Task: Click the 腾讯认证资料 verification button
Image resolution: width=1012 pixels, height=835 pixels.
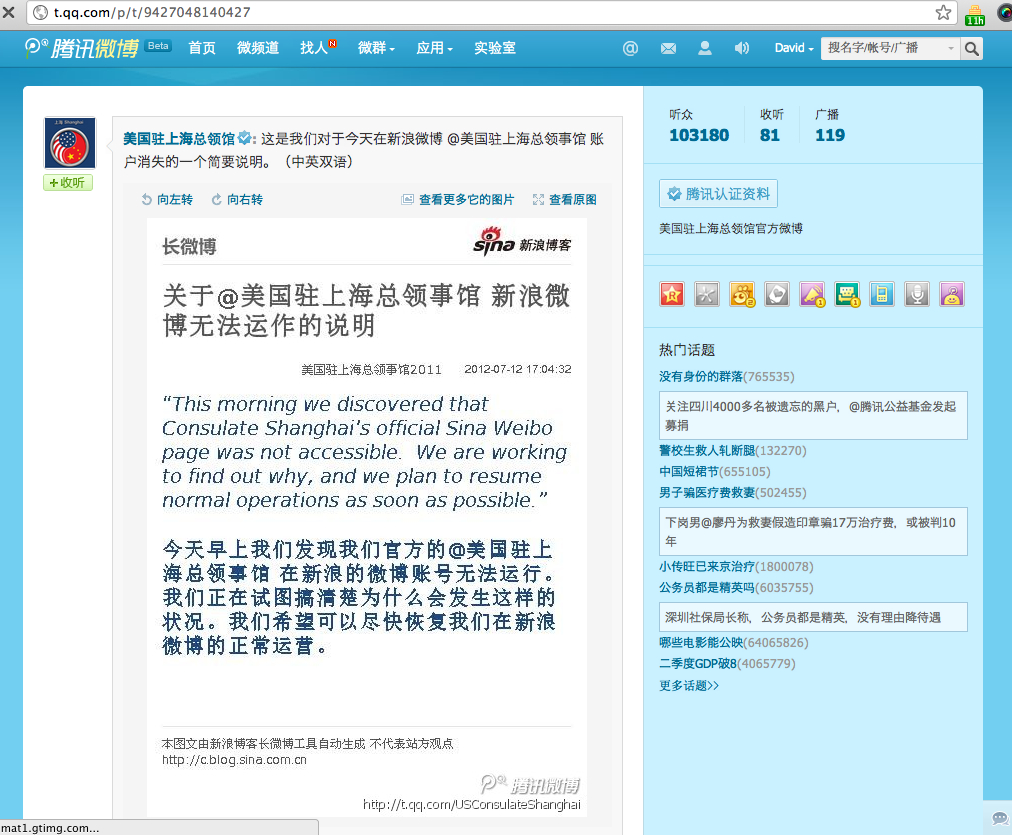Action: [x=718, y=194]
